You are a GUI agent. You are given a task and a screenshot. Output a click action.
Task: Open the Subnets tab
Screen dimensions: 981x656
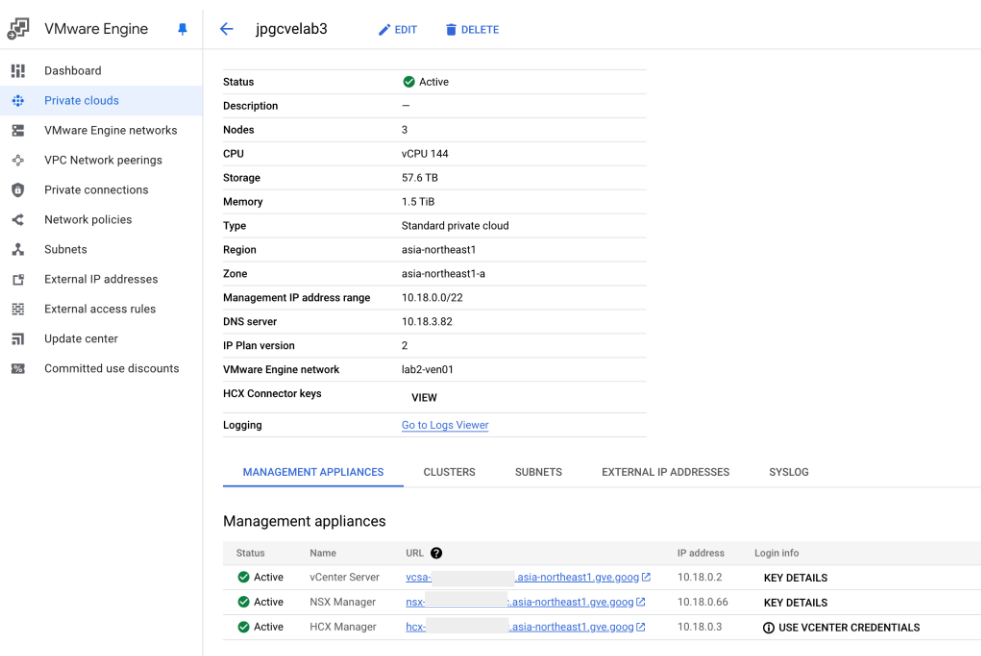(x=538, y=472)
